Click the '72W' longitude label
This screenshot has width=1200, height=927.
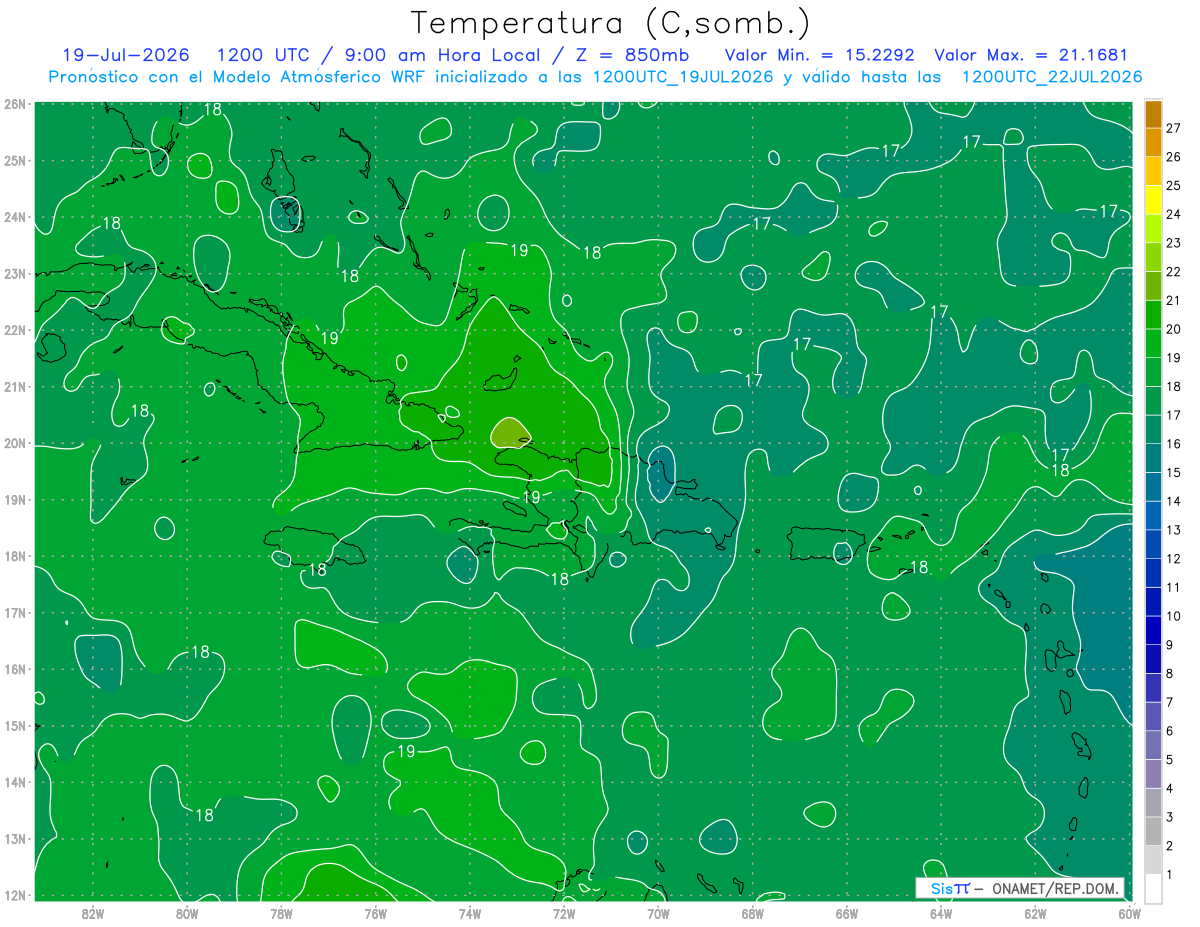(563, 912)
